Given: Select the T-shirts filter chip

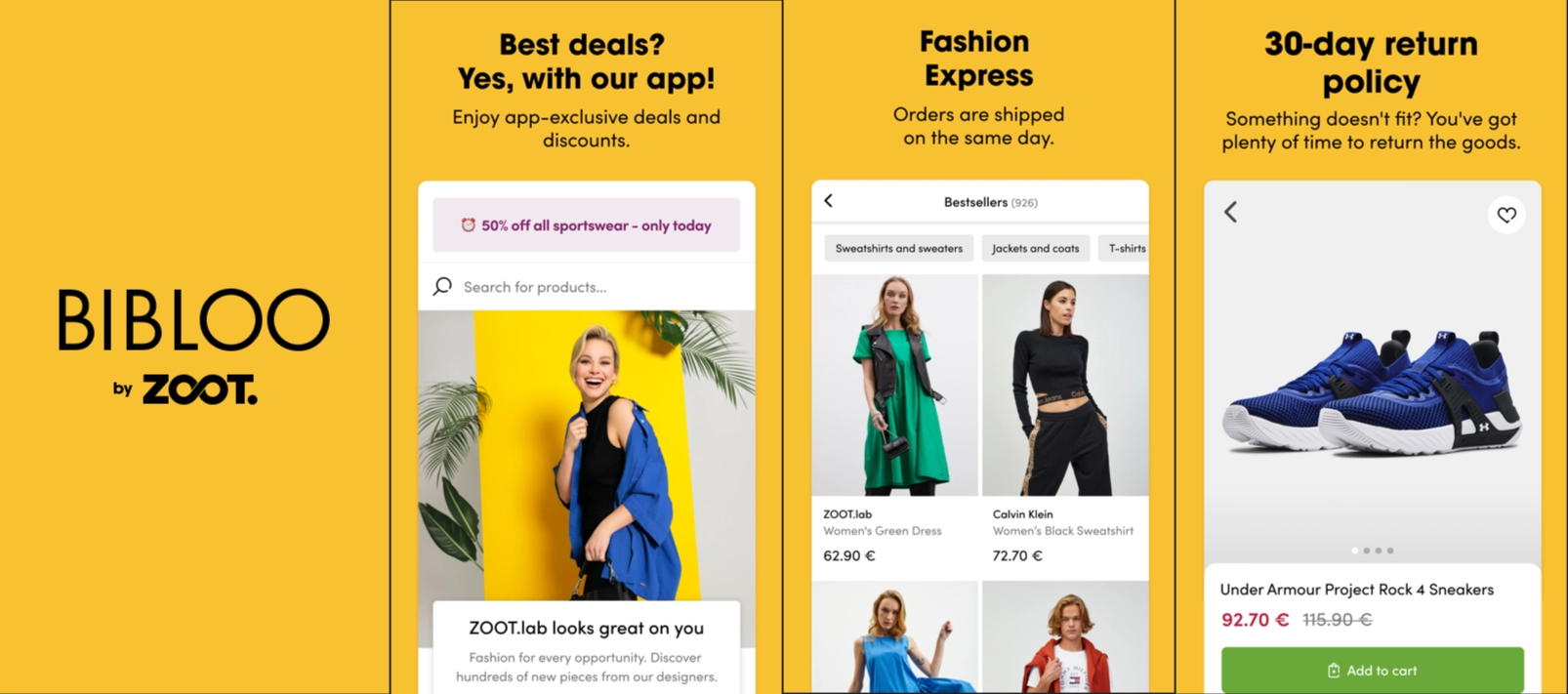Looking at the screenshot, I should pyautogui.click(x=1124, y=249).
